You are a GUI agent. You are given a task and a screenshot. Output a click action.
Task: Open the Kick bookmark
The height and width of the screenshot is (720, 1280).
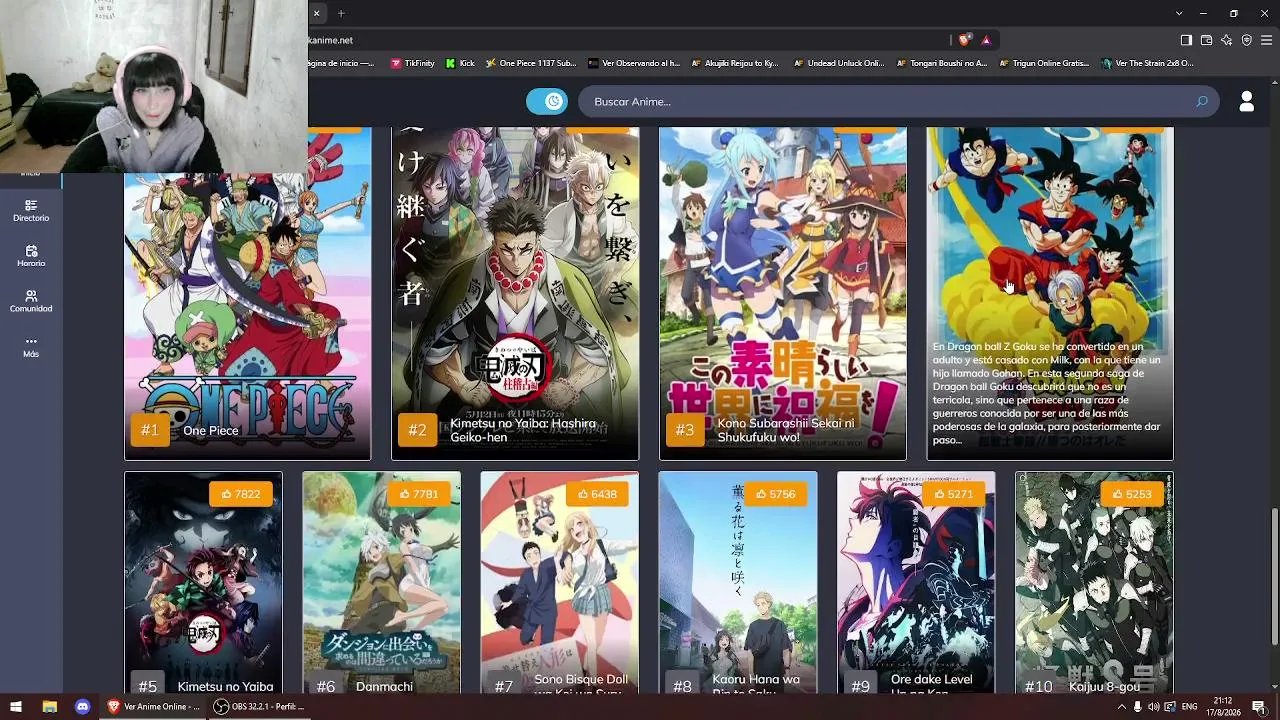coord(460,63)
